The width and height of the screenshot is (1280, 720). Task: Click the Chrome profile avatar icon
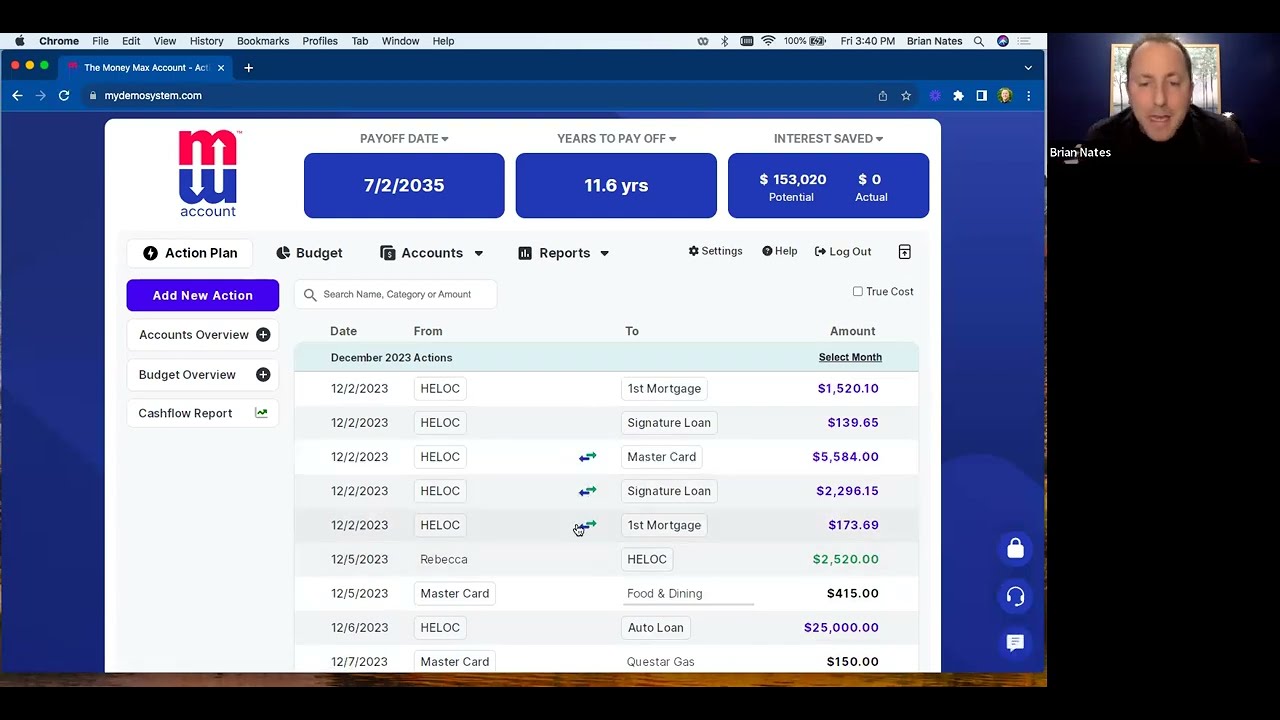point(1005,96)
